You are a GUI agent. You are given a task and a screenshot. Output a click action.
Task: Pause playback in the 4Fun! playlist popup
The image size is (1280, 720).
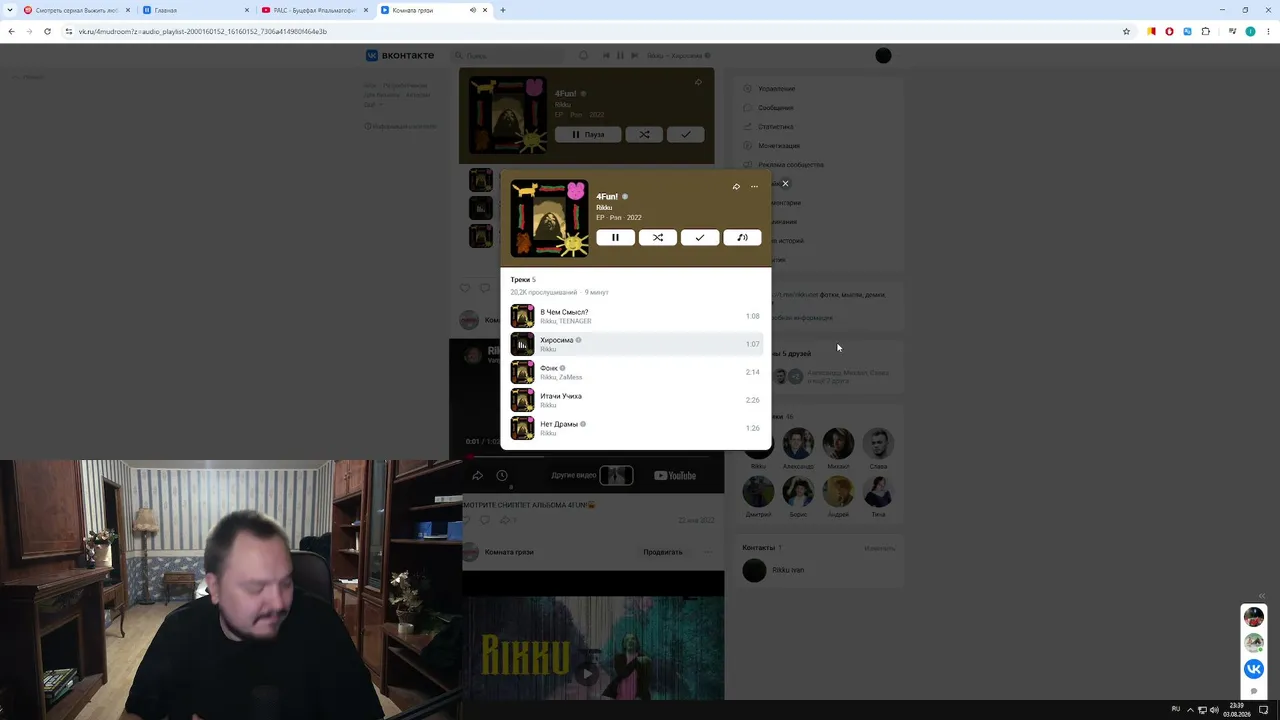pyautogui.click(x=615, y=237)
